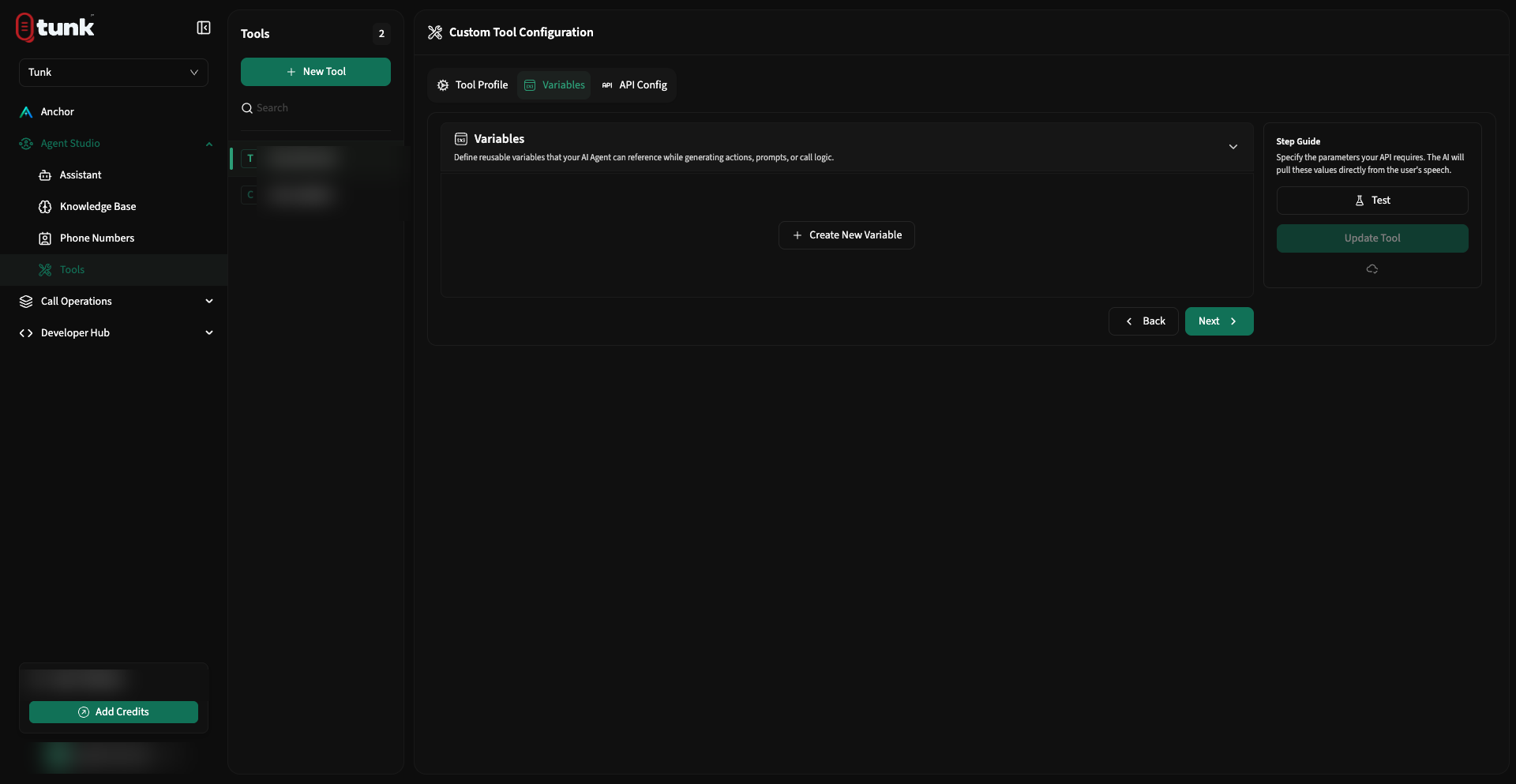Image resolution: width=1516 pixels, height=784 pixels.
Task: Go Back to the previous step
Action: tap(1143, 321)
